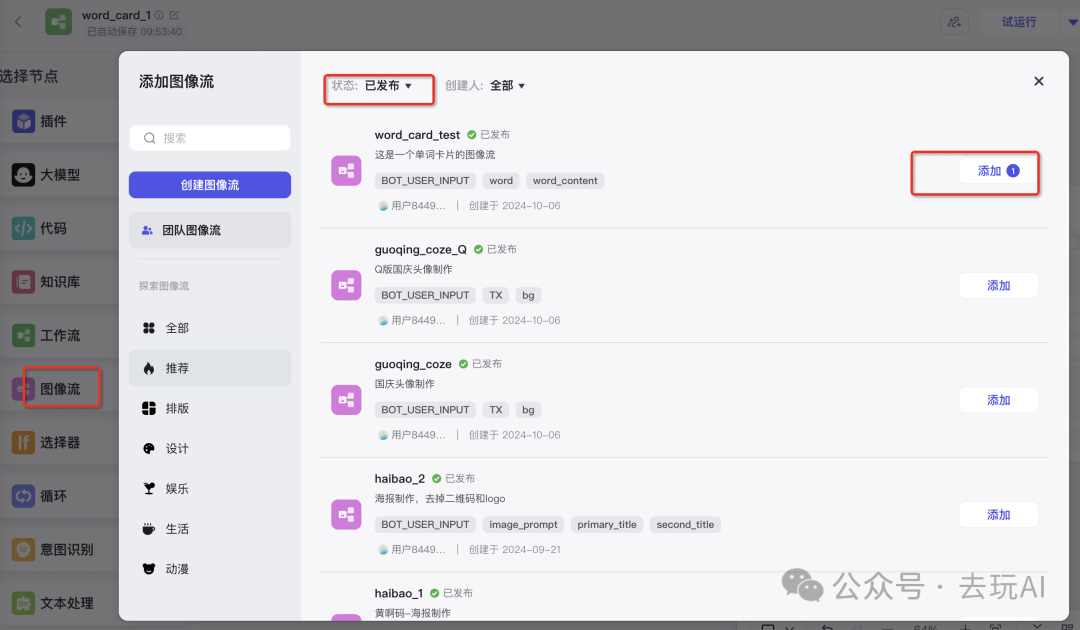Add the guoqing_coze image flow
Image resolution: width=1080 pixels, height=630 pixels.
[x=998, y=400]
